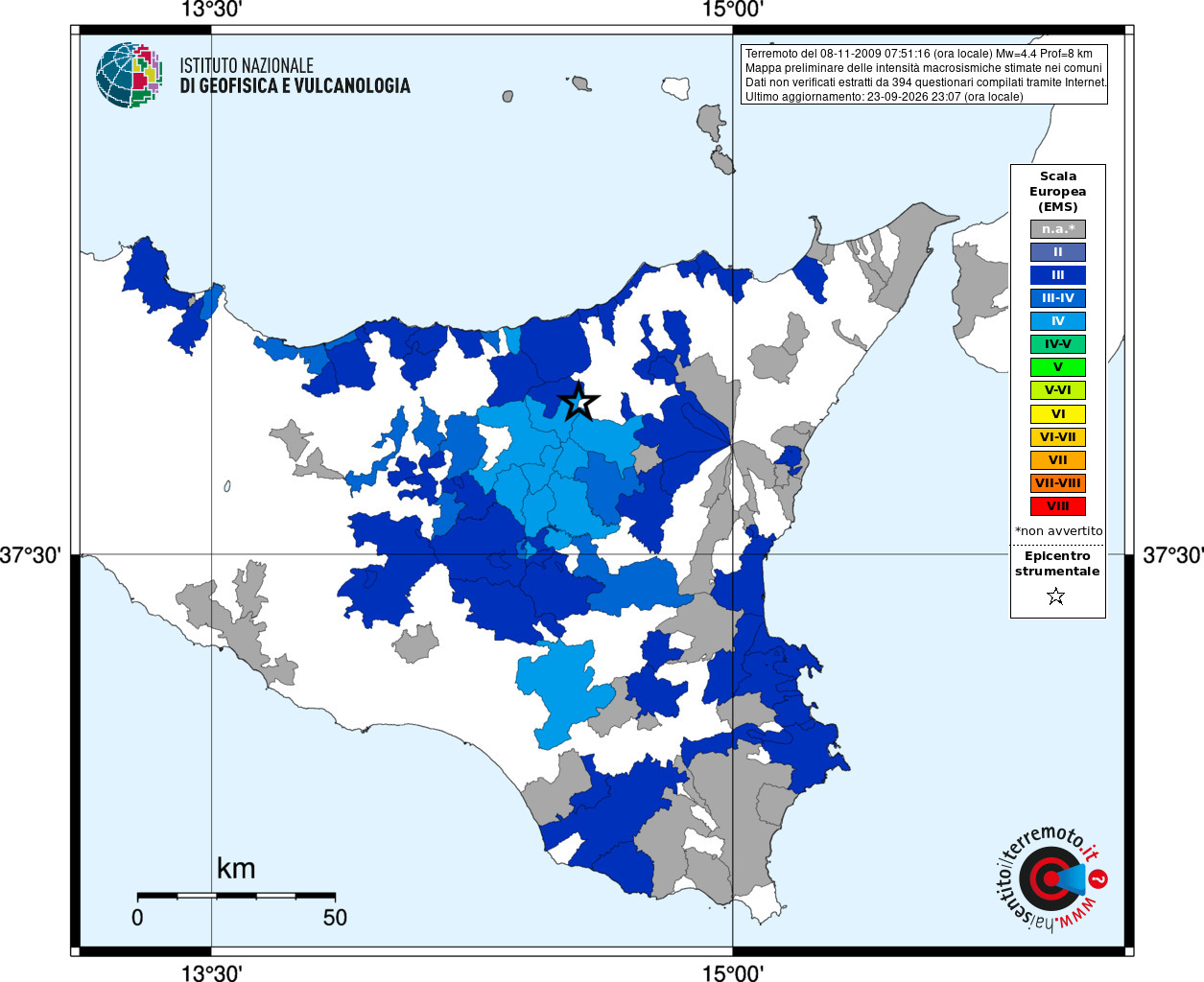The image size is (1204, 982).
Task: Click the epicenter star on the map
Action: pos(578,402)
